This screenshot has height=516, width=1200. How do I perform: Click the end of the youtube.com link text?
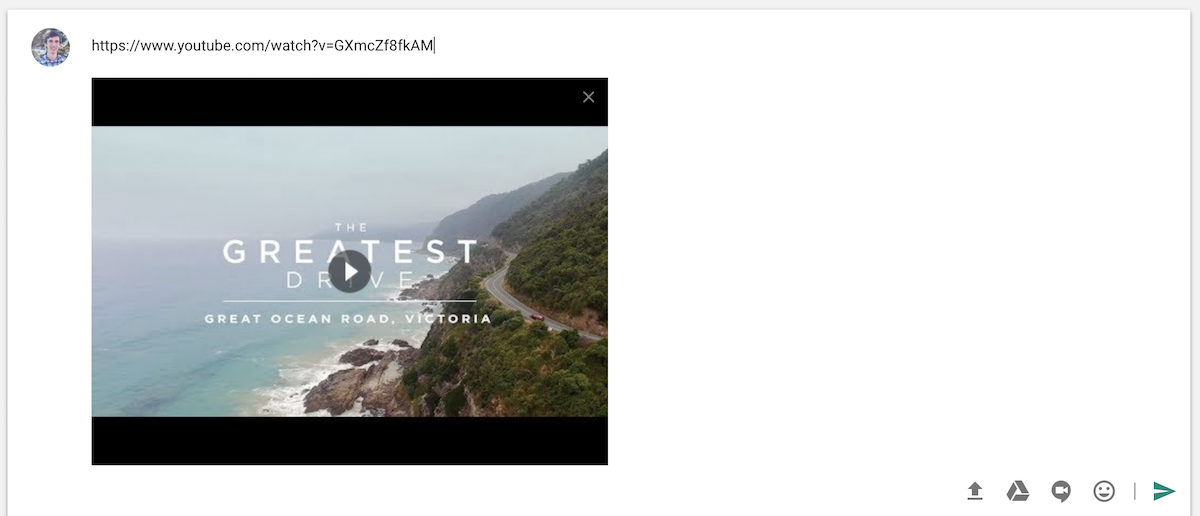pyautogui.click(x=433, y=45)
